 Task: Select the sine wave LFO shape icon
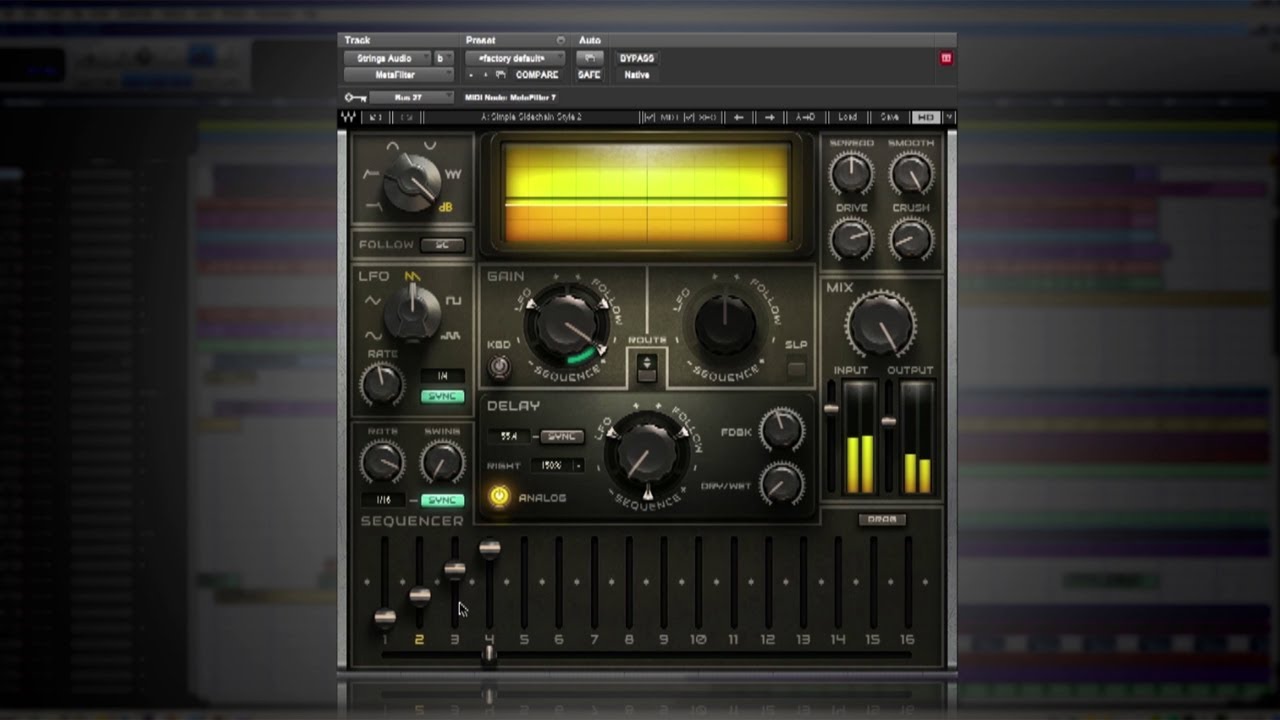click(372, 334)
